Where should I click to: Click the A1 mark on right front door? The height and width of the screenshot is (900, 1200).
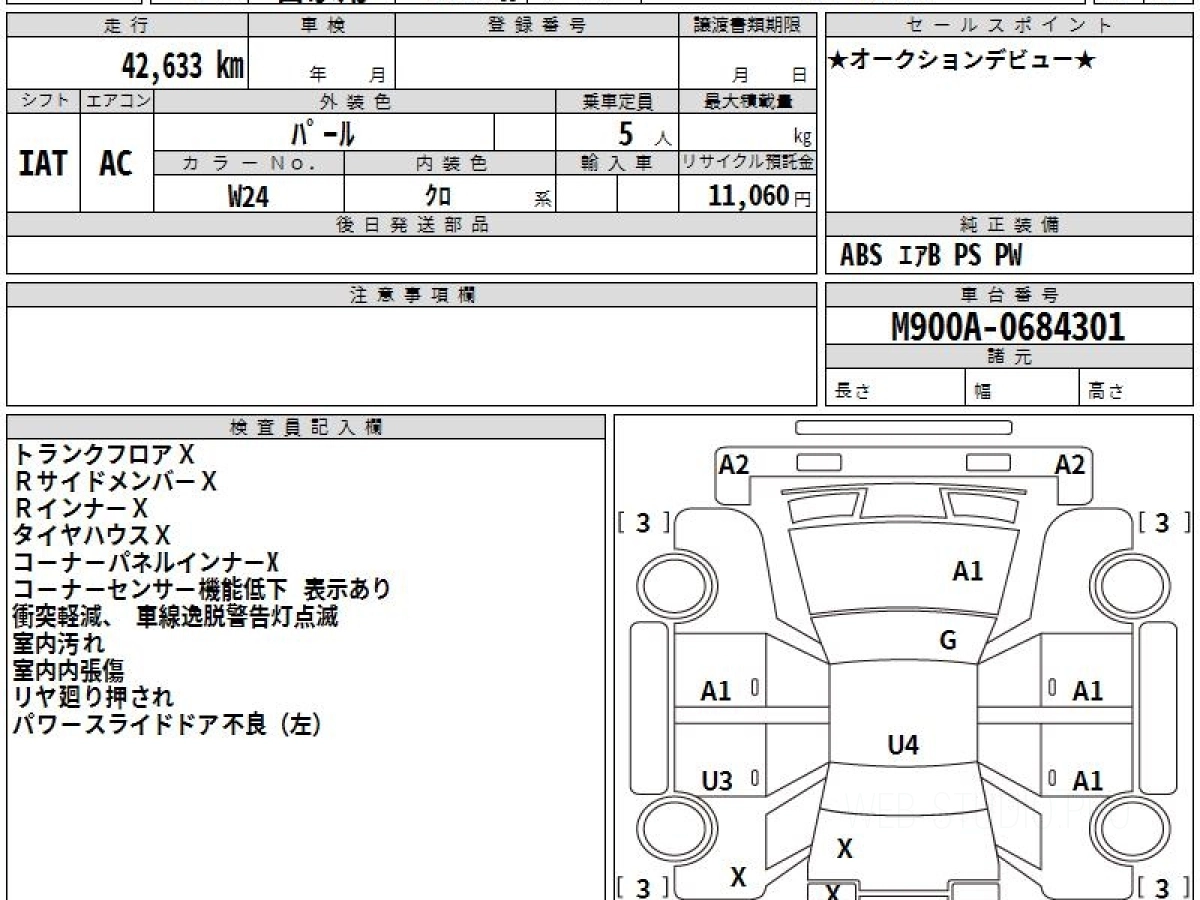(1087, 690)
